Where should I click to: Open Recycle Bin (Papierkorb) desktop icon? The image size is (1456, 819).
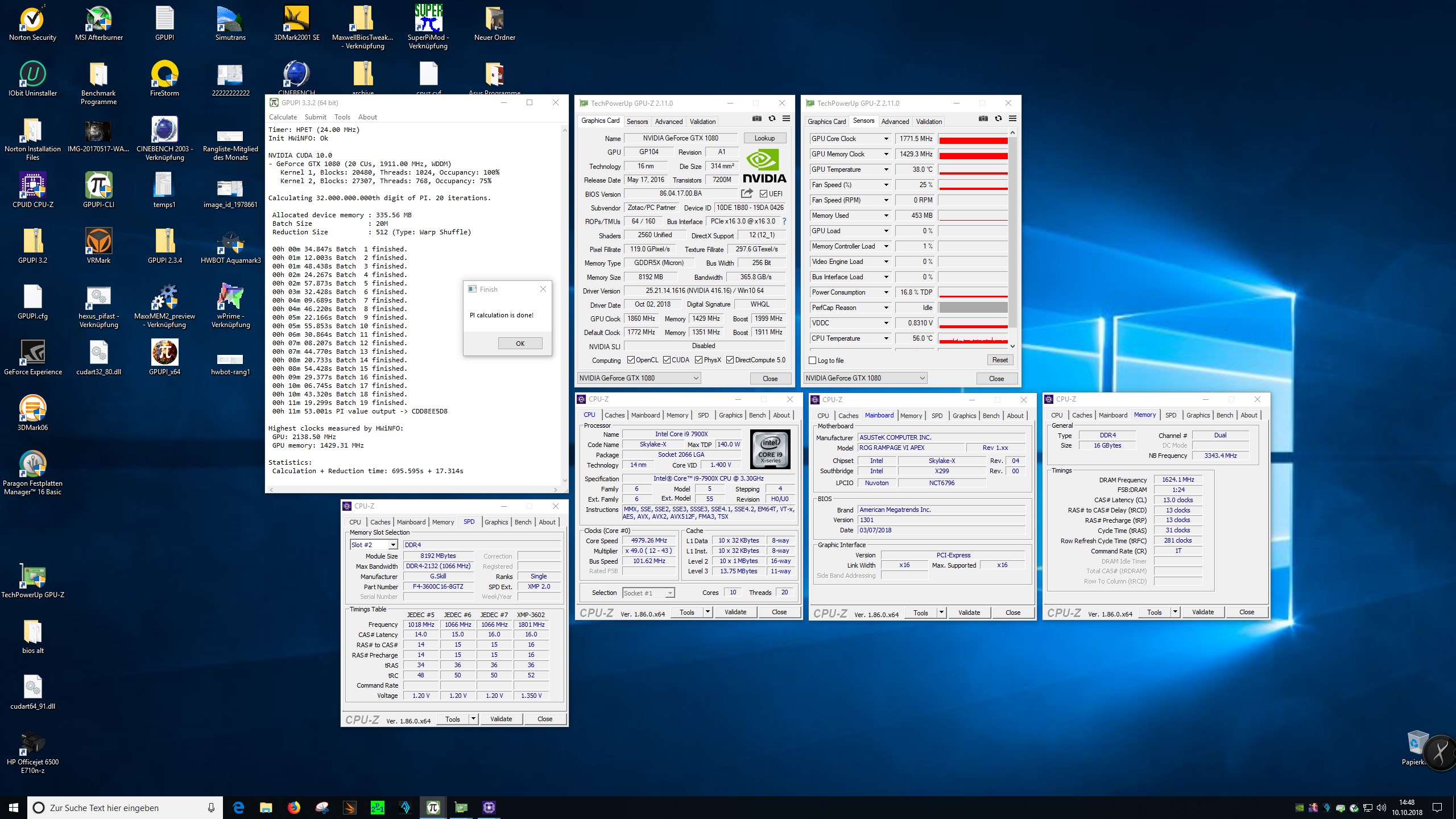coord(1416,748)
